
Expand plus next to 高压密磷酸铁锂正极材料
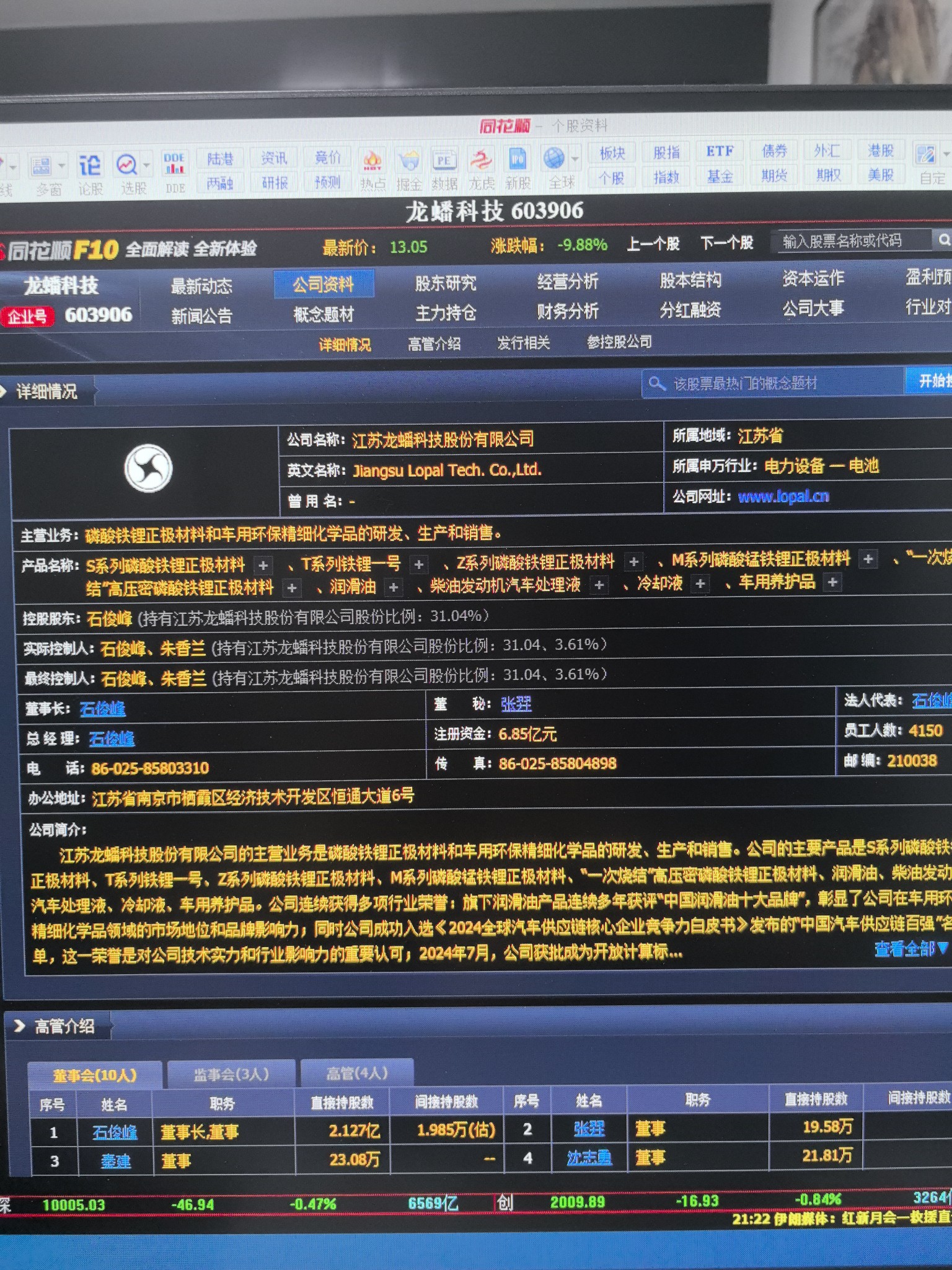(292, 587)
